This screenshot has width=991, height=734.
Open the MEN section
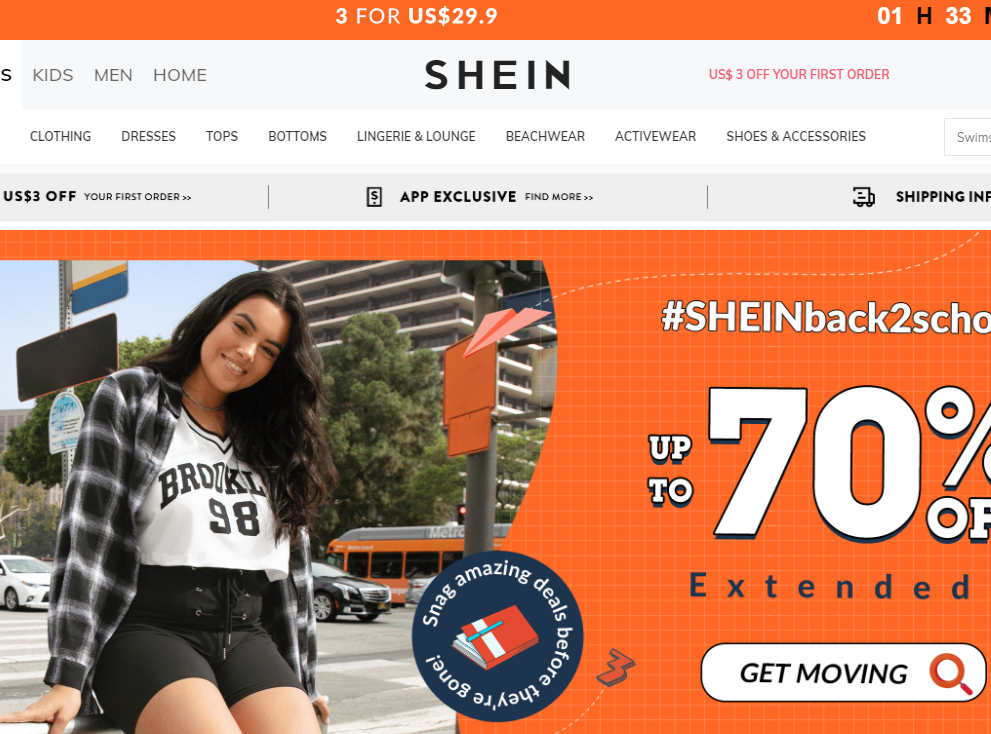coord(113,75)
